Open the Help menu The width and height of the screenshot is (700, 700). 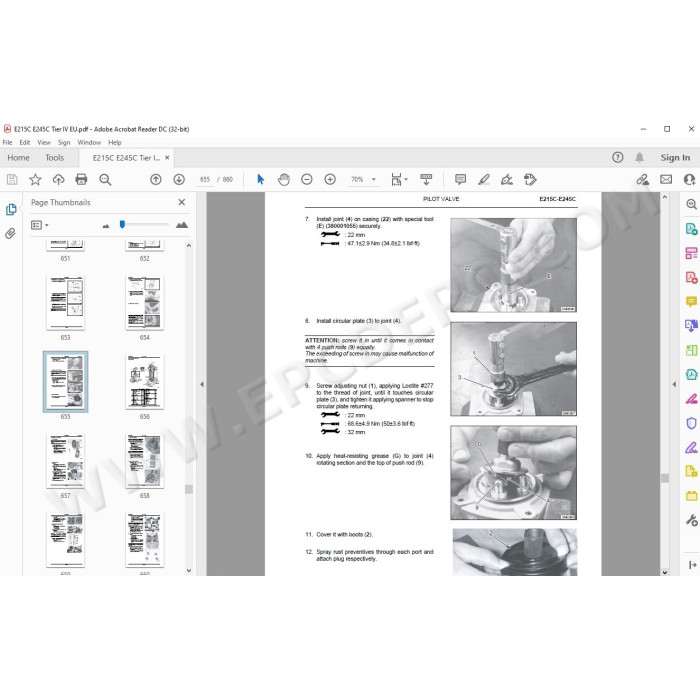(115, 142)
